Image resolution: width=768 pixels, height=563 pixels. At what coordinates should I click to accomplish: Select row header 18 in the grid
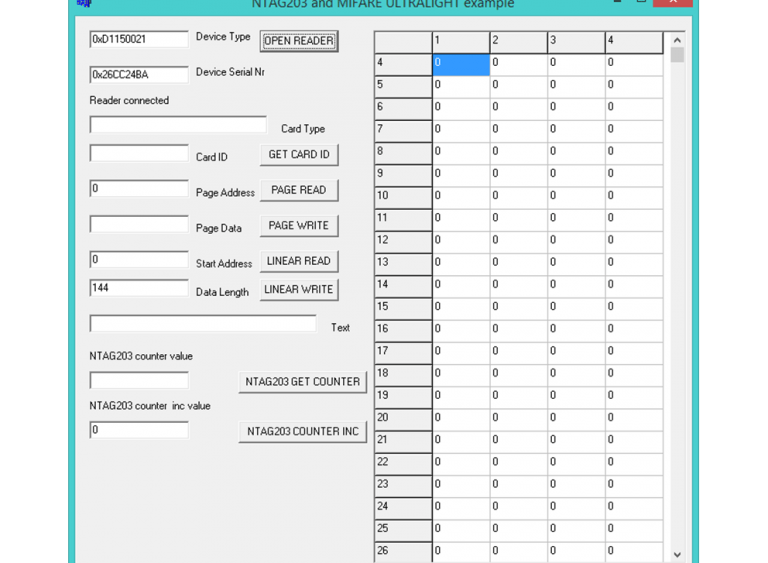(x=403, y=375)
